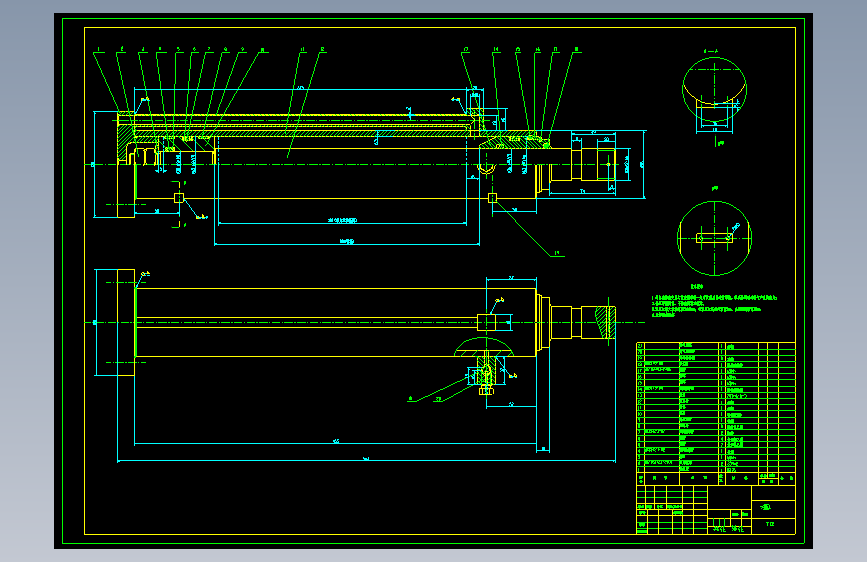This screenshot has width=867, height=562.
Task: Click the green technical notes text block
Action: click(x=714, y=306)
